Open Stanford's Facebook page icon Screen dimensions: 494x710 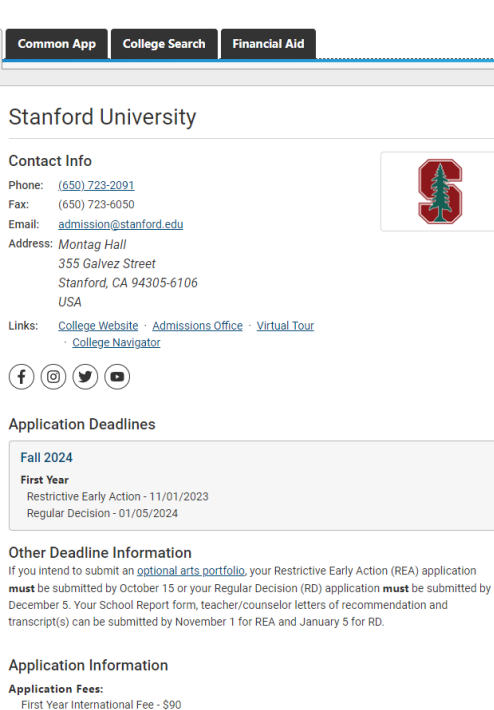(21, 377)
